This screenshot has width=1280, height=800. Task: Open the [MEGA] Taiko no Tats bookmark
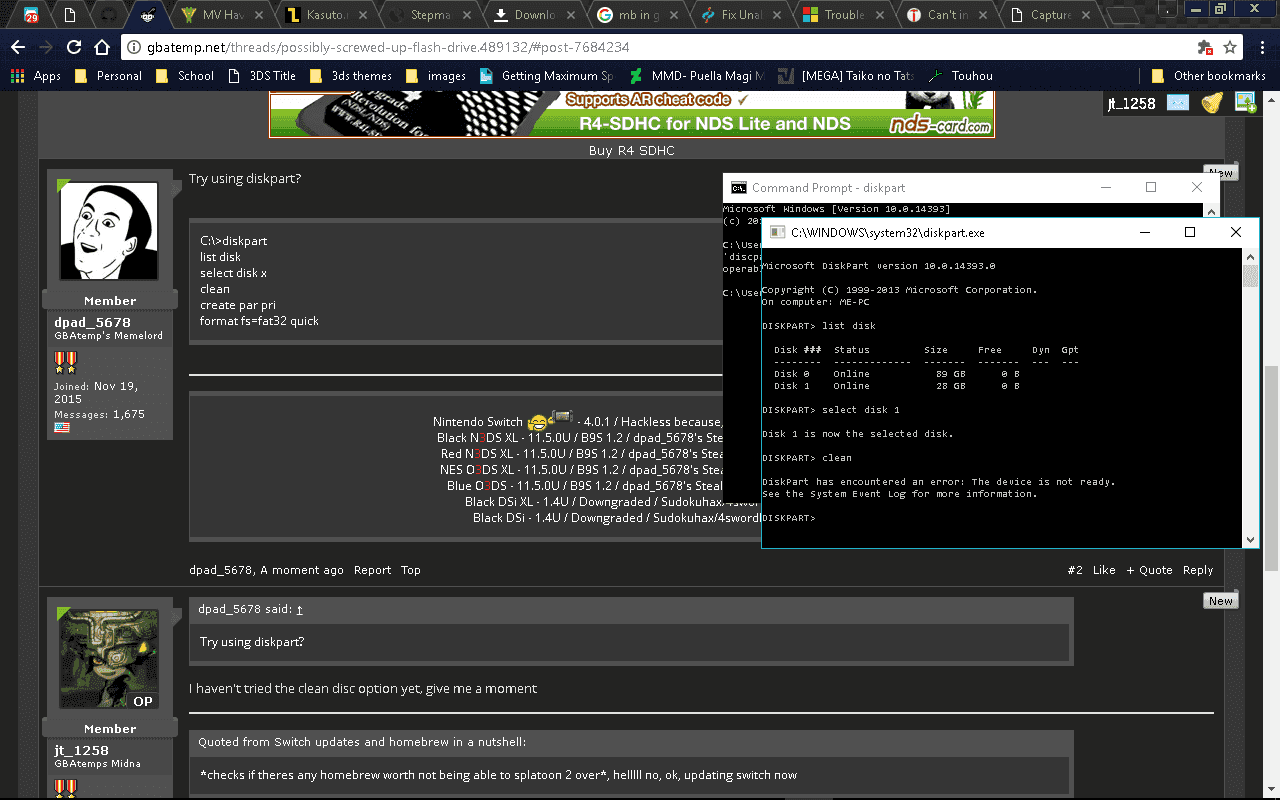846,76
